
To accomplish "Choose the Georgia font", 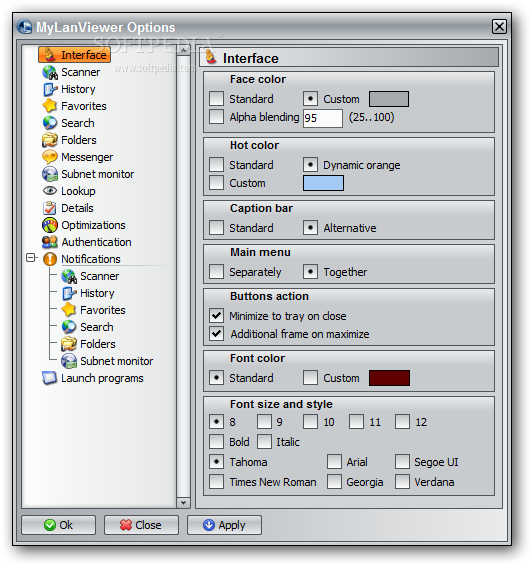I will coord(335,482).
